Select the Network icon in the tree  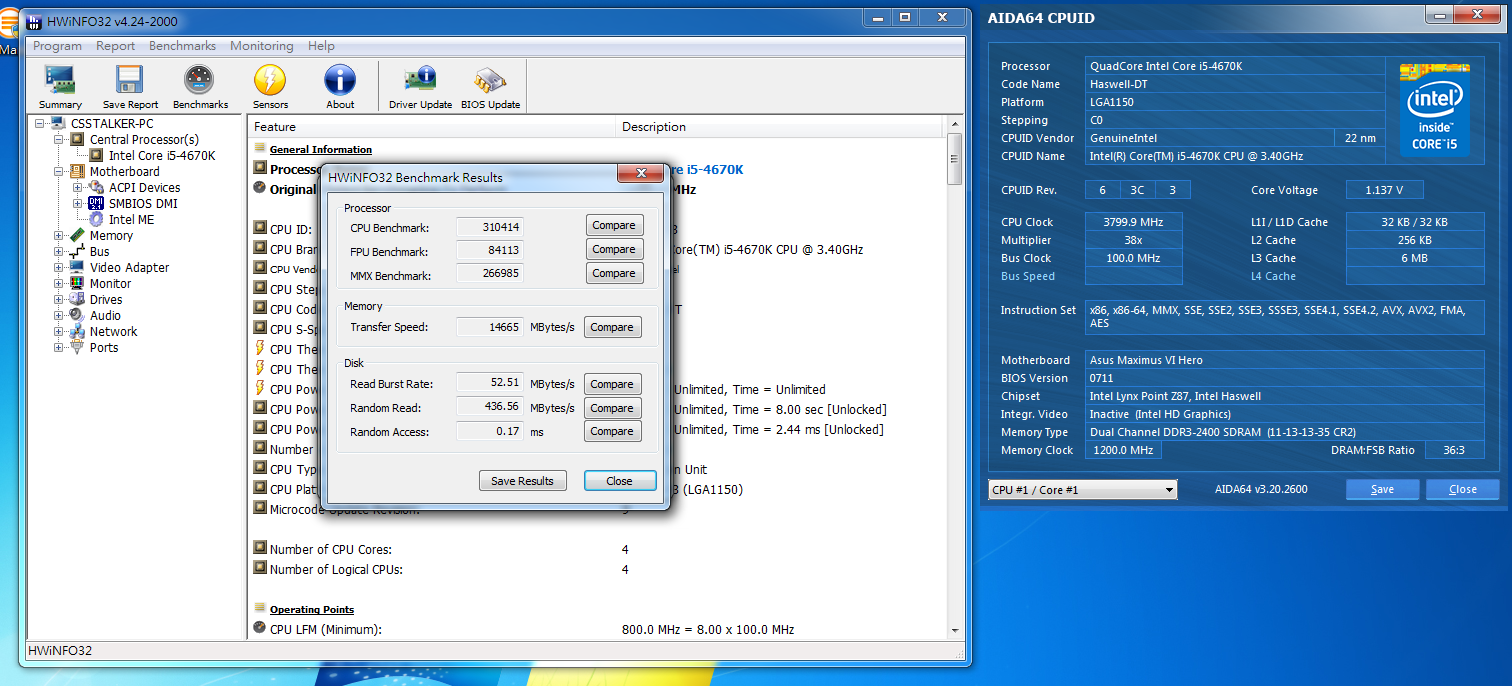77,331
